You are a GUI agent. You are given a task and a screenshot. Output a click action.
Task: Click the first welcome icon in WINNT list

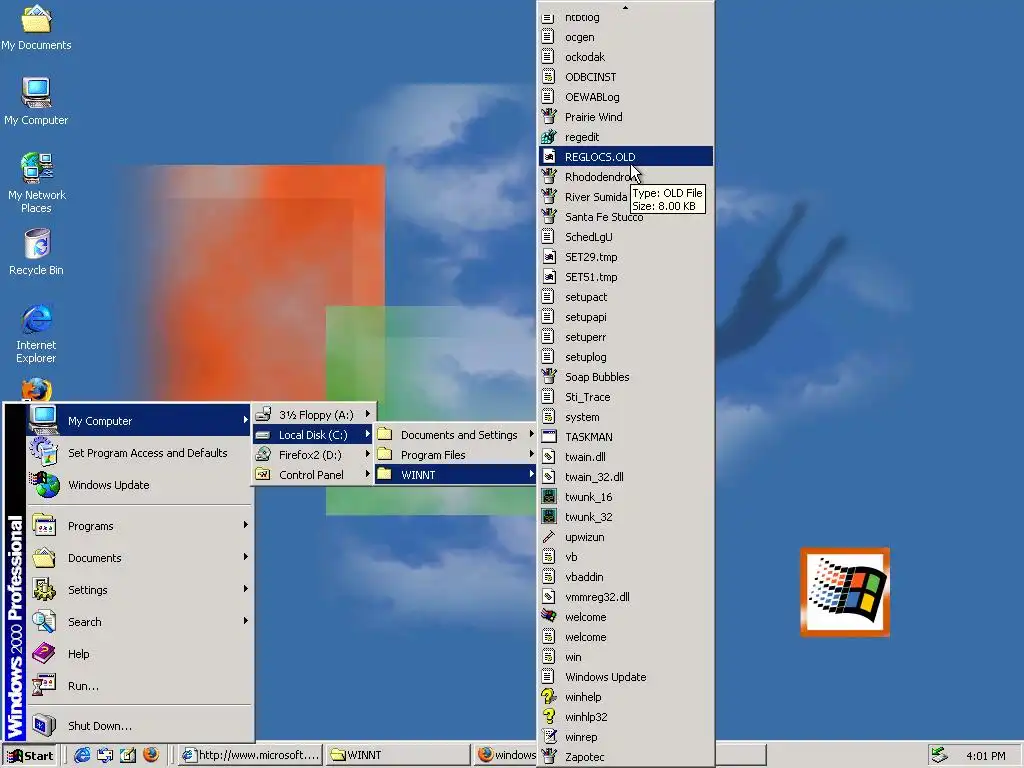click(x=549, y=617)
